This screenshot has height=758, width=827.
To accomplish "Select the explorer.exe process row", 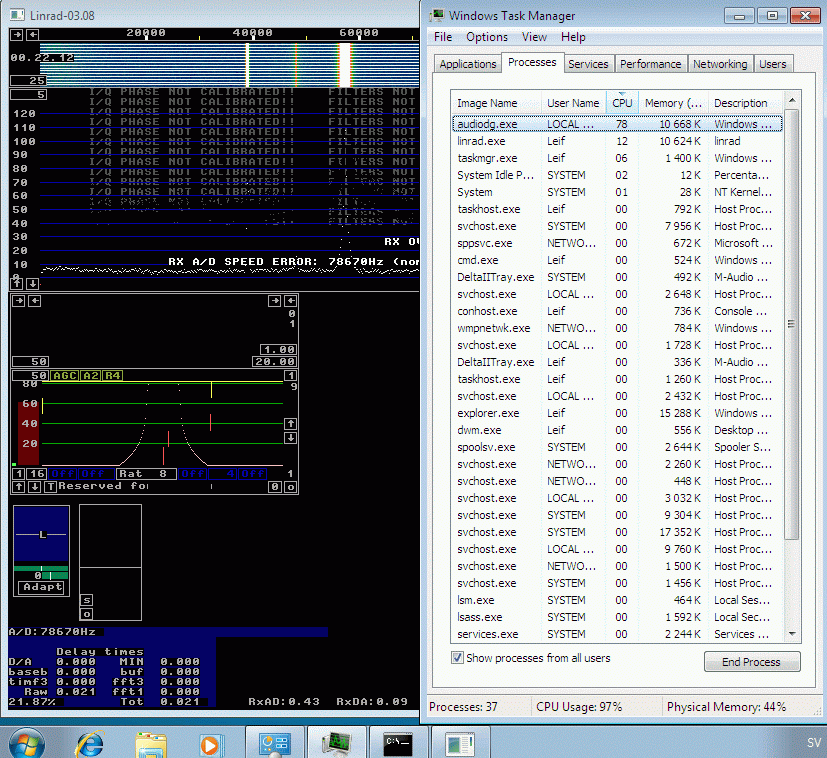I will pyautogui.click(x=616, y=413).
